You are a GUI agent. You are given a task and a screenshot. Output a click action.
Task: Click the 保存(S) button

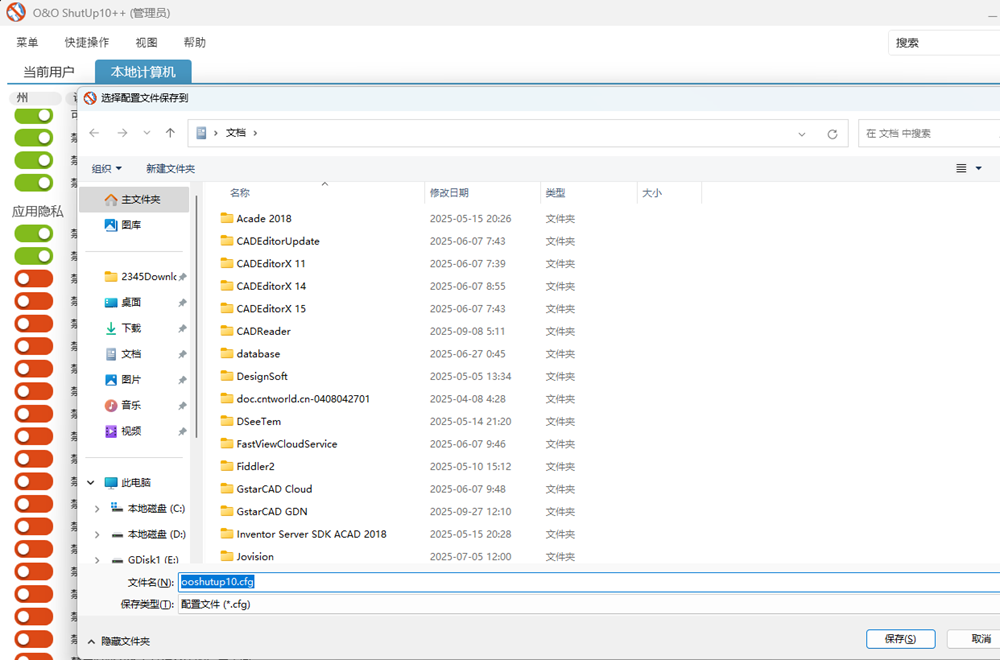pos(900,639)
